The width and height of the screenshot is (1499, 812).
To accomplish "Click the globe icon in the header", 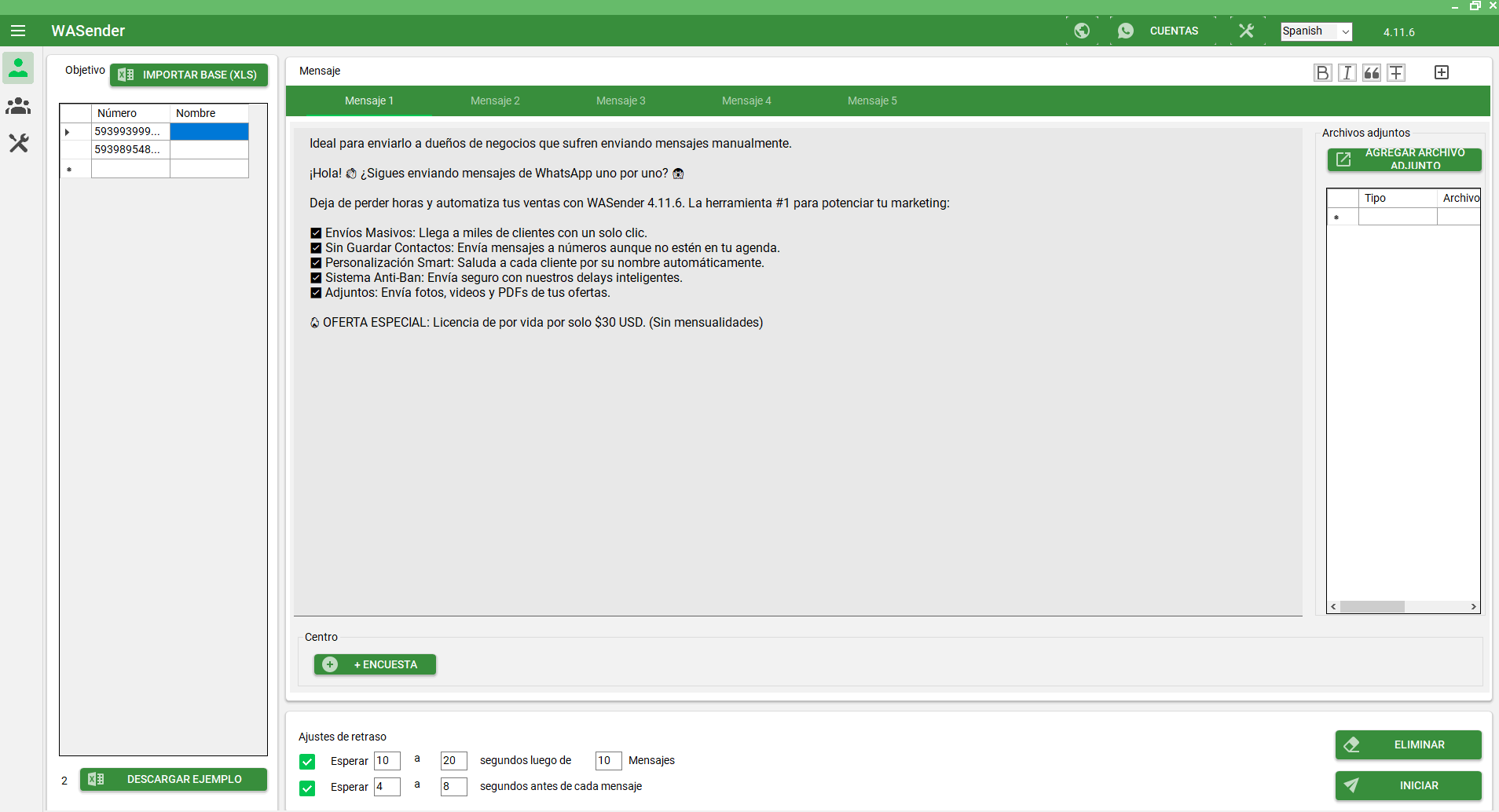I will pos(1083,31).
